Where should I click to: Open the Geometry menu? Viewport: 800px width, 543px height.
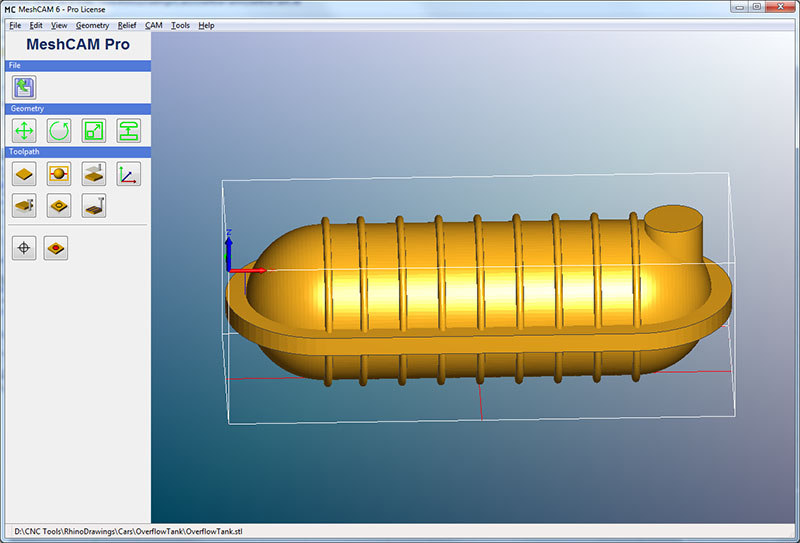tap(92, 25)
